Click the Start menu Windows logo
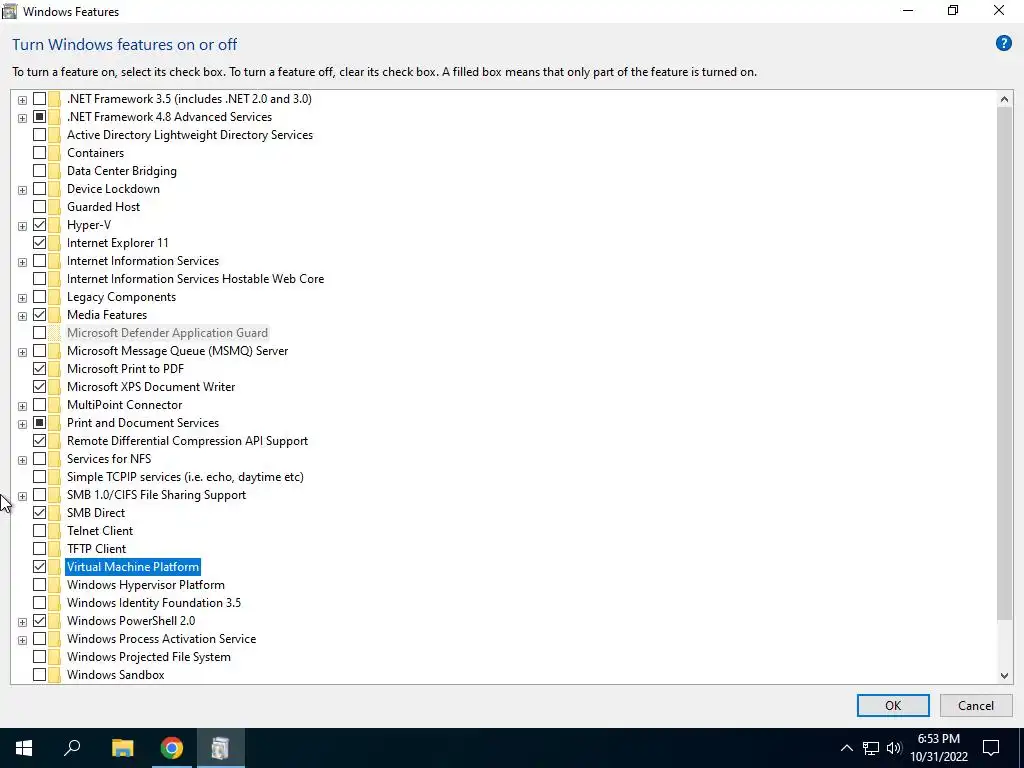Screen dimensions: 1024x768 [24, 748]
